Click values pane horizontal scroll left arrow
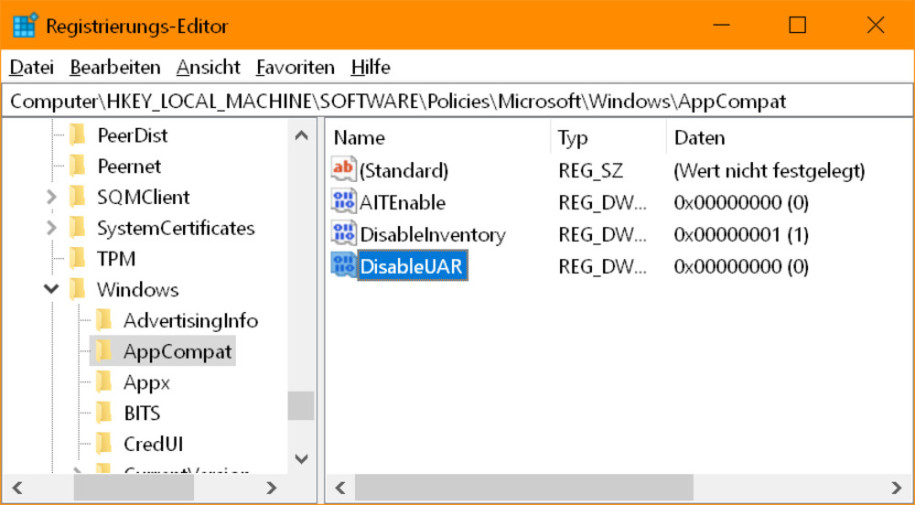 [340, 487]
